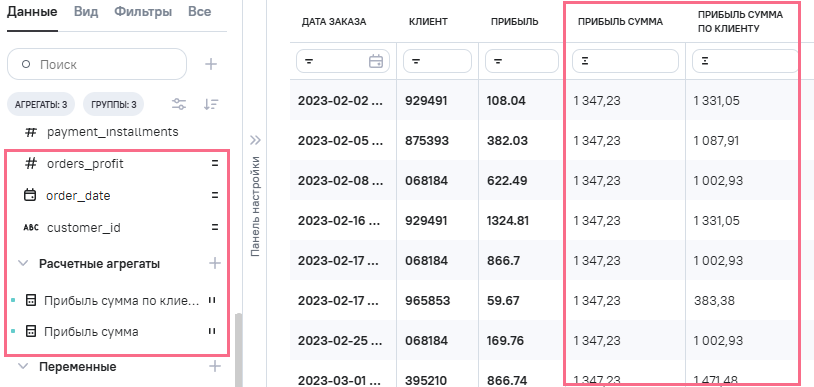Click the 2023-02-25 date cell
The image size is (814, 387).
click(x=340, y=340)
